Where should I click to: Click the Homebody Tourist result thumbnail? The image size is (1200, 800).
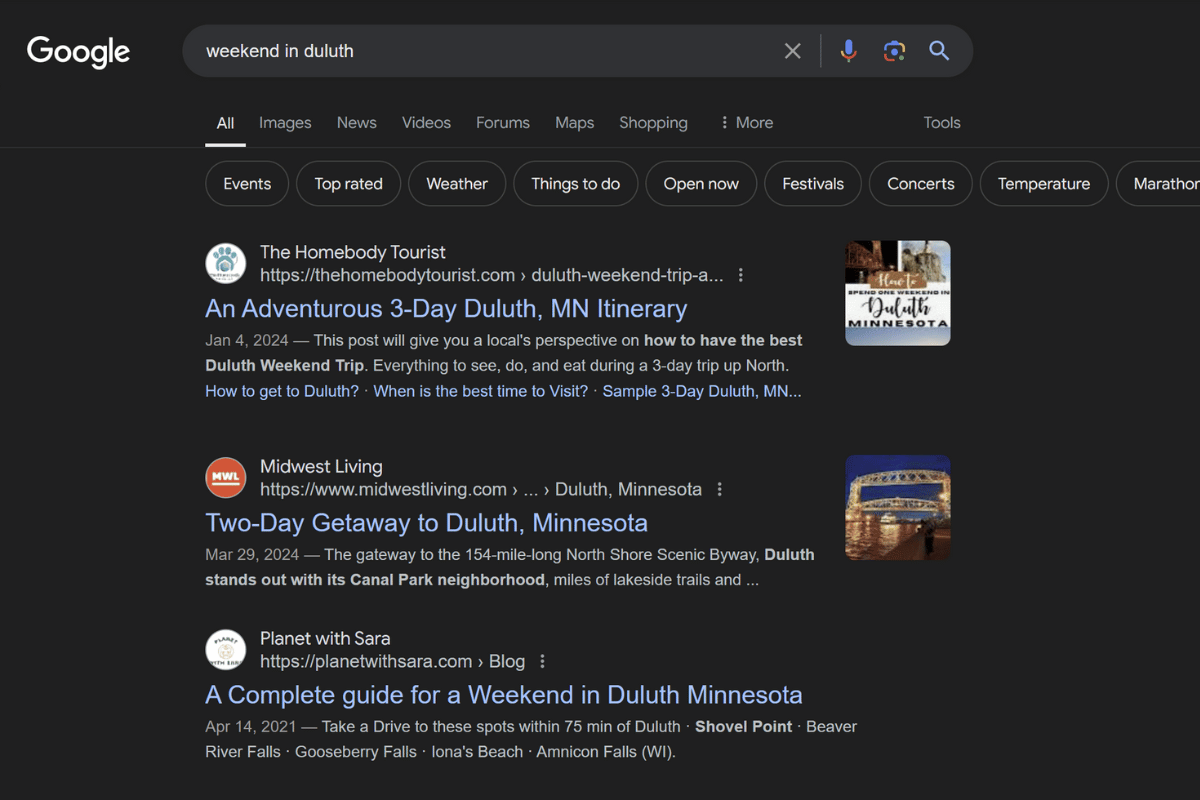[897, 293]
